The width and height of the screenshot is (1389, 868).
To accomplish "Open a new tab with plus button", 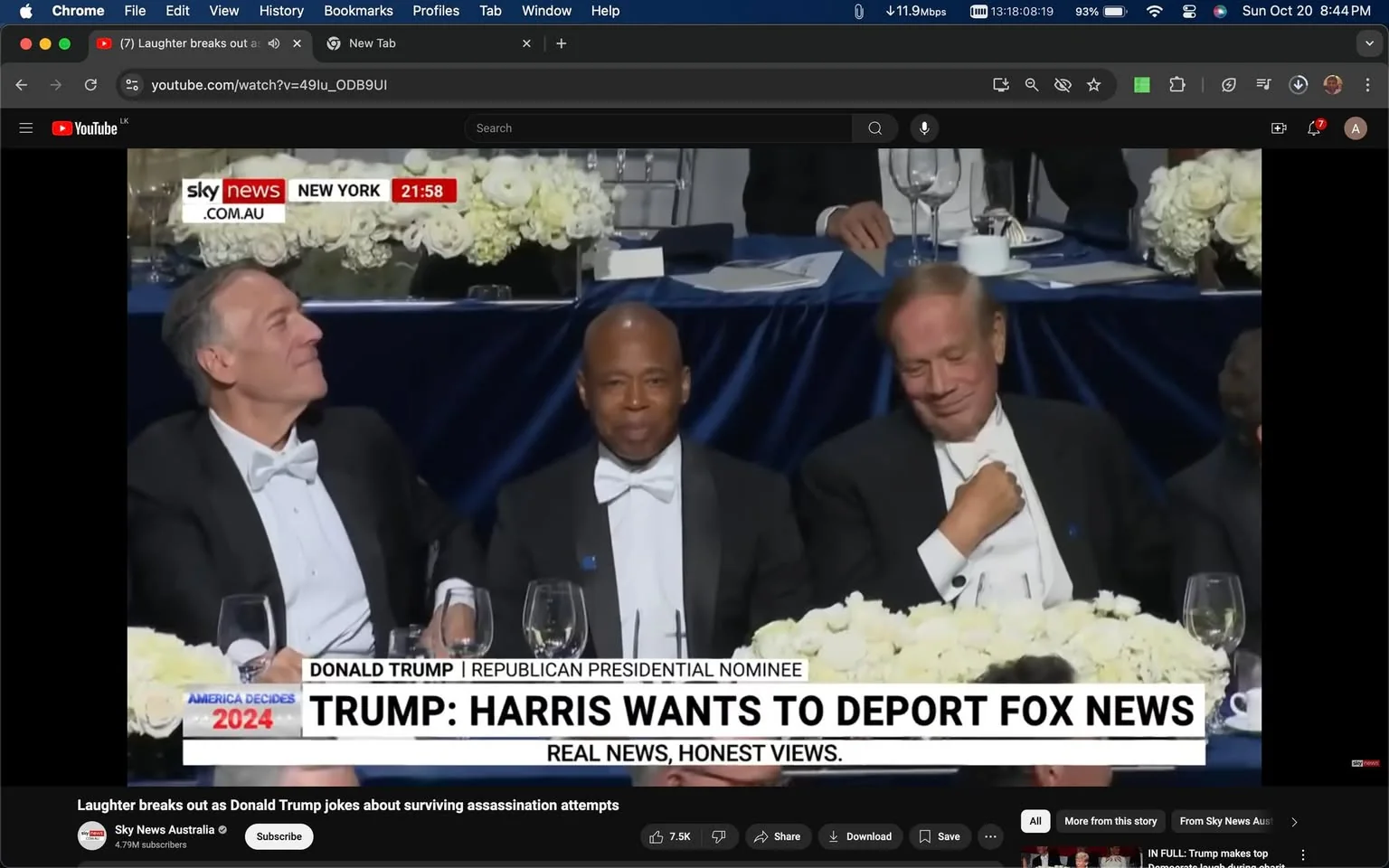I will [x=562, y=43].
